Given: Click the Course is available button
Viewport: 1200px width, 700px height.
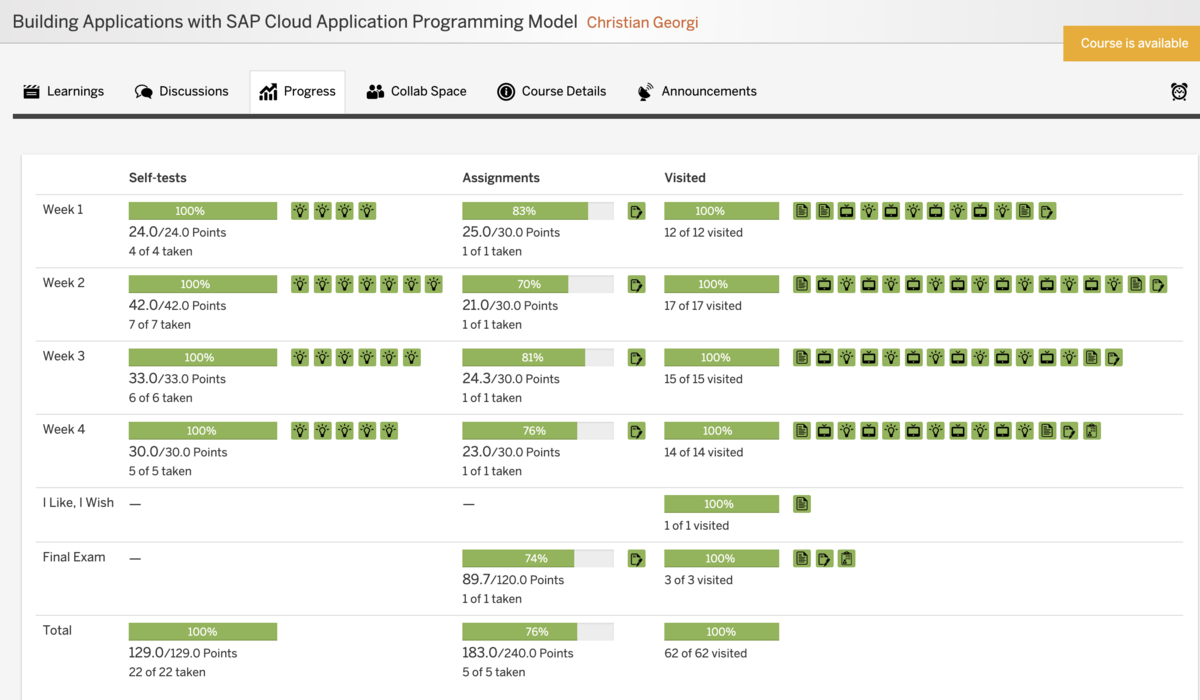Looking at the screenshot, I should pos(1131,44).
